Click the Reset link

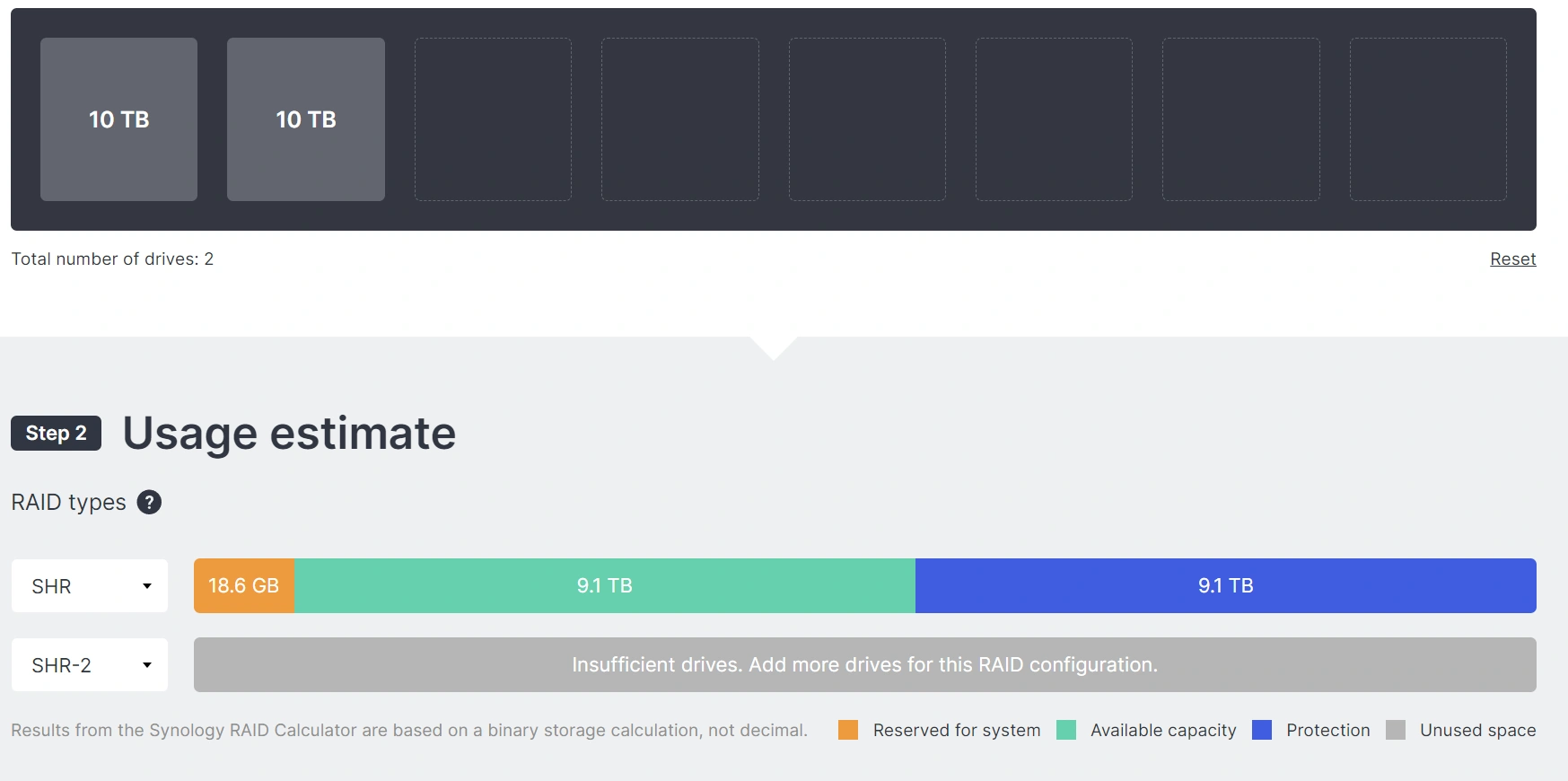click(1512, 259)
